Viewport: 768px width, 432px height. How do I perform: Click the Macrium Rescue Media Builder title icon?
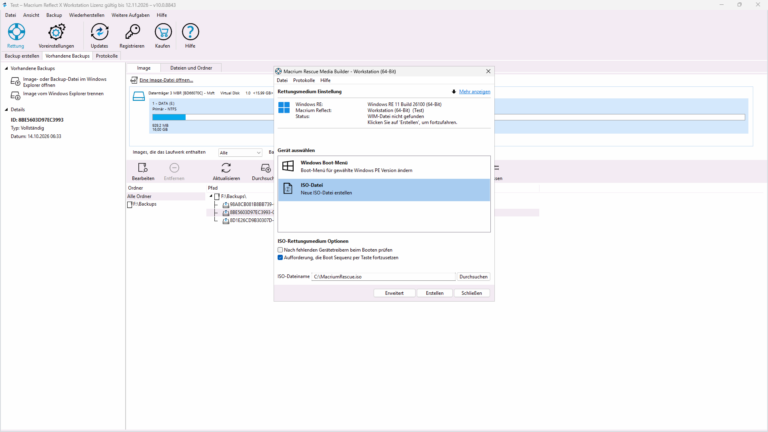[278, 71]
